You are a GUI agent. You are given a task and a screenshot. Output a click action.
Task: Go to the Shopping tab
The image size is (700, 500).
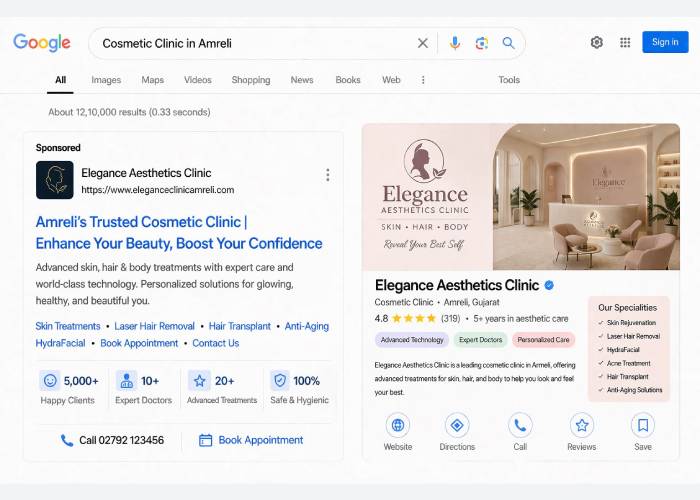click(x=251, y=80)
